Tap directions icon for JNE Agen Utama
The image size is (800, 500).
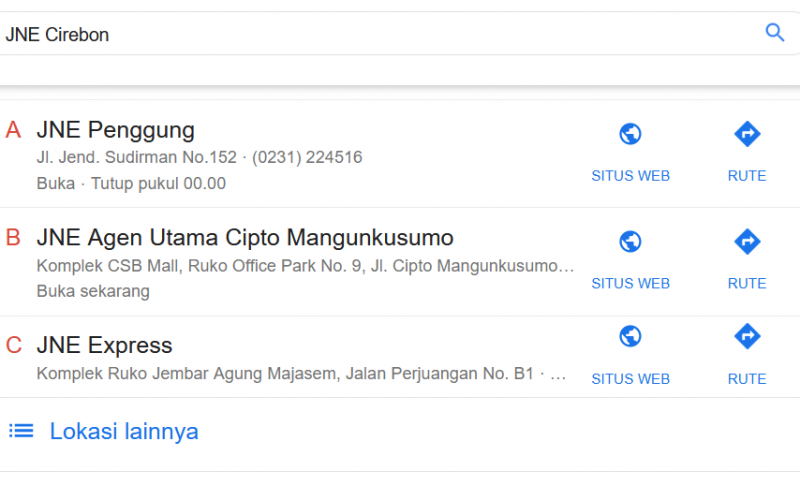coord(747,241)
